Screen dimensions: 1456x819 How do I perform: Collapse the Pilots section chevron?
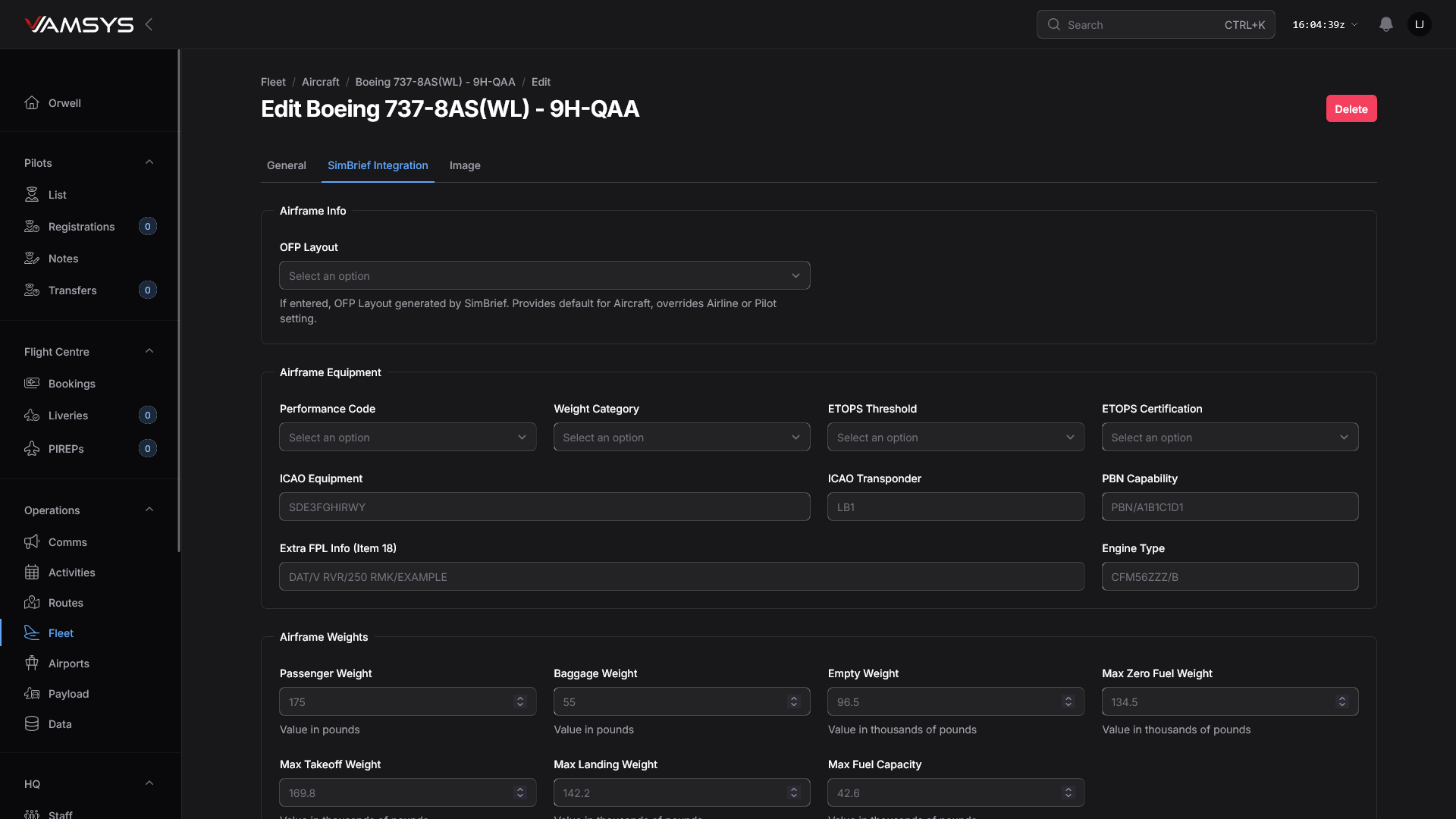click(x=149, y=162)
